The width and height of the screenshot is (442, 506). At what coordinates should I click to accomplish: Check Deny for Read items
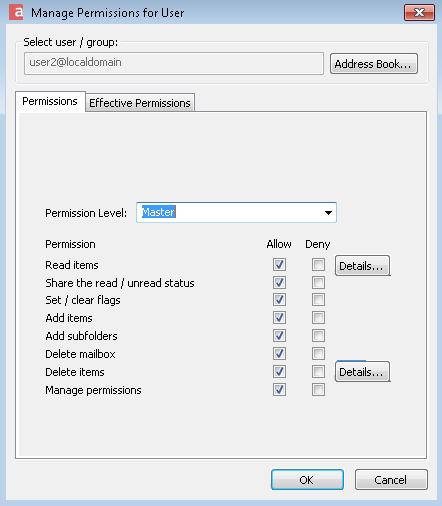tap(318, 265)
